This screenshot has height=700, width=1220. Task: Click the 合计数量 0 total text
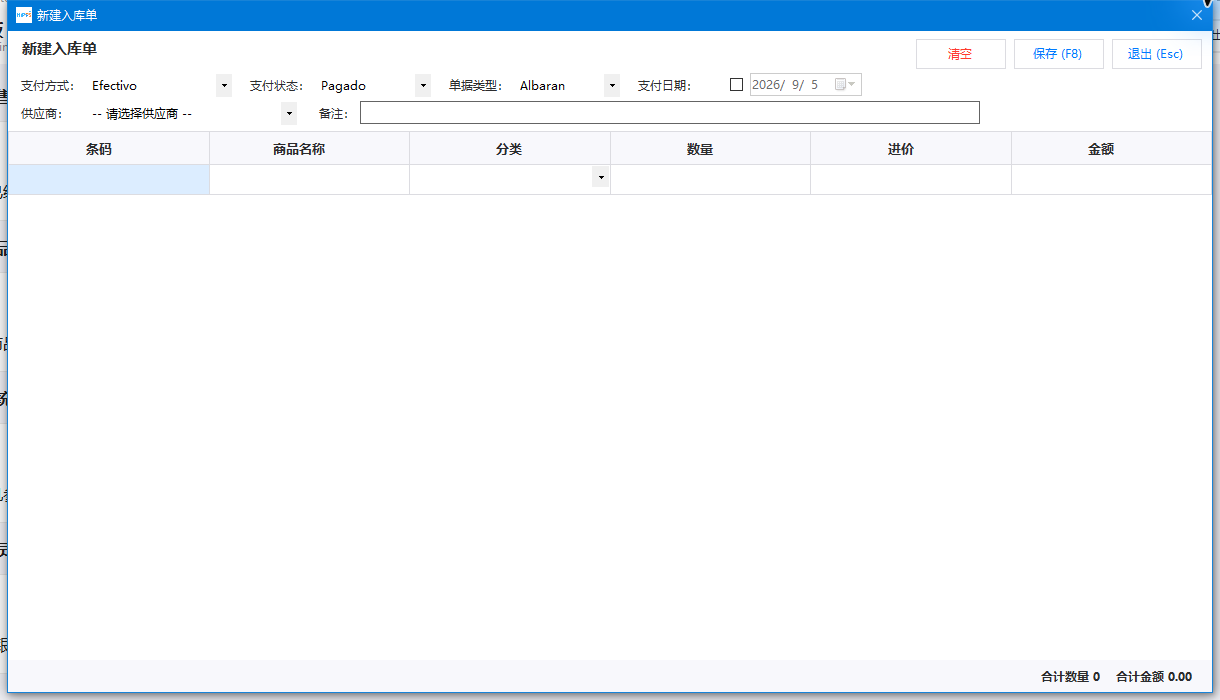1070,677
